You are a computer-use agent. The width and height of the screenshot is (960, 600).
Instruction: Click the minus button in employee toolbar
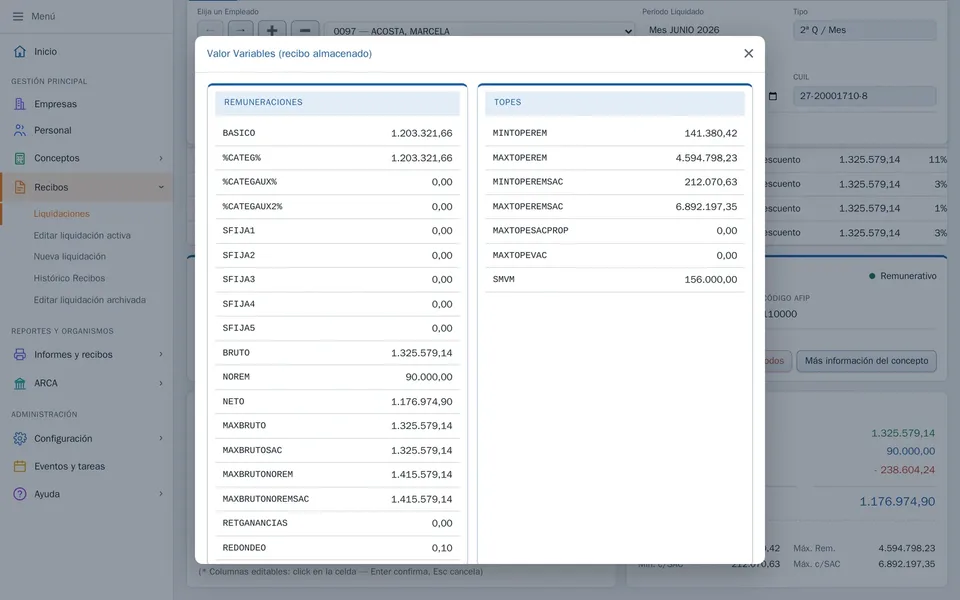click(305, 30)
